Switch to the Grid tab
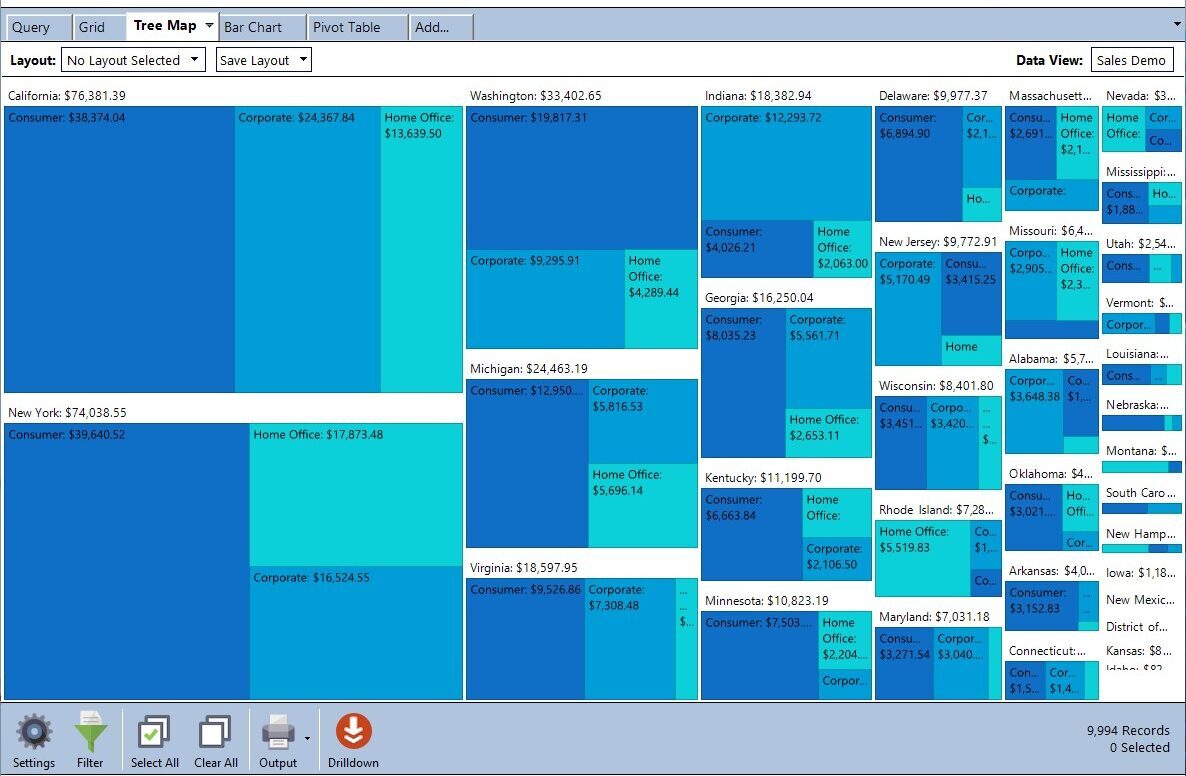 (x=91, y=27)
